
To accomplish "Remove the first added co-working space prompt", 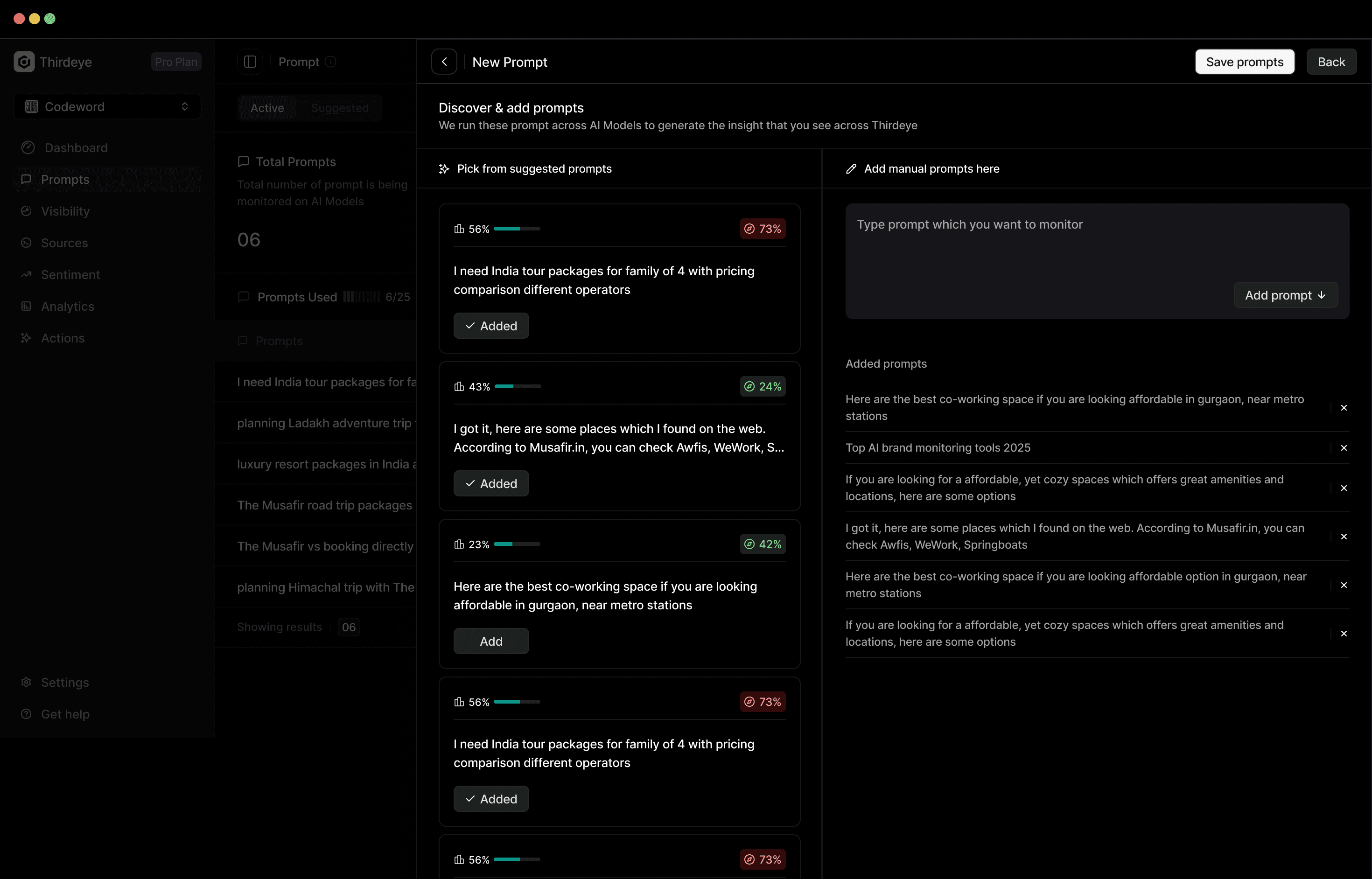I will point(1344,407).
